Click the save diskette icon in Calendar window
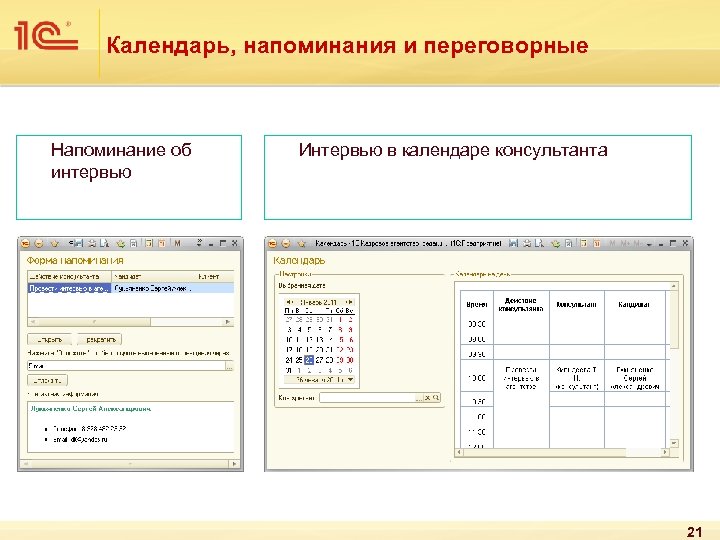The image size is (720, 540). 513,243
